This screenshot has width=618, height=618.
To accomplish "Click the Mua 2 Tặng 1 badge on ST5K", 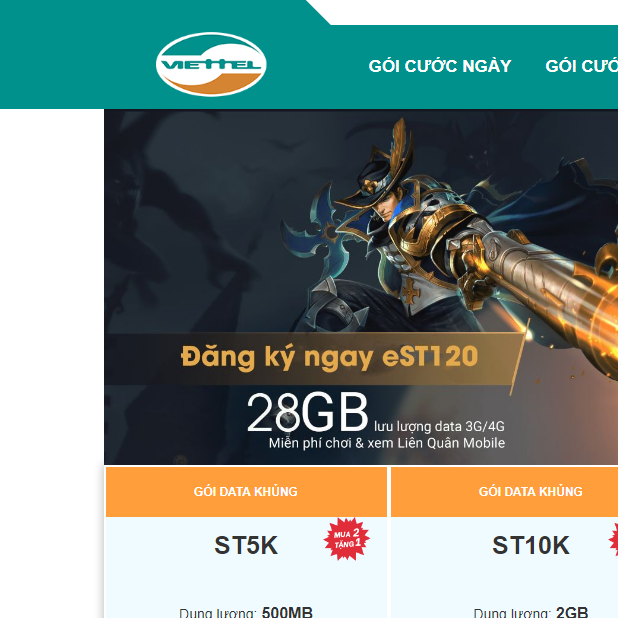I will tap(347, 539).
